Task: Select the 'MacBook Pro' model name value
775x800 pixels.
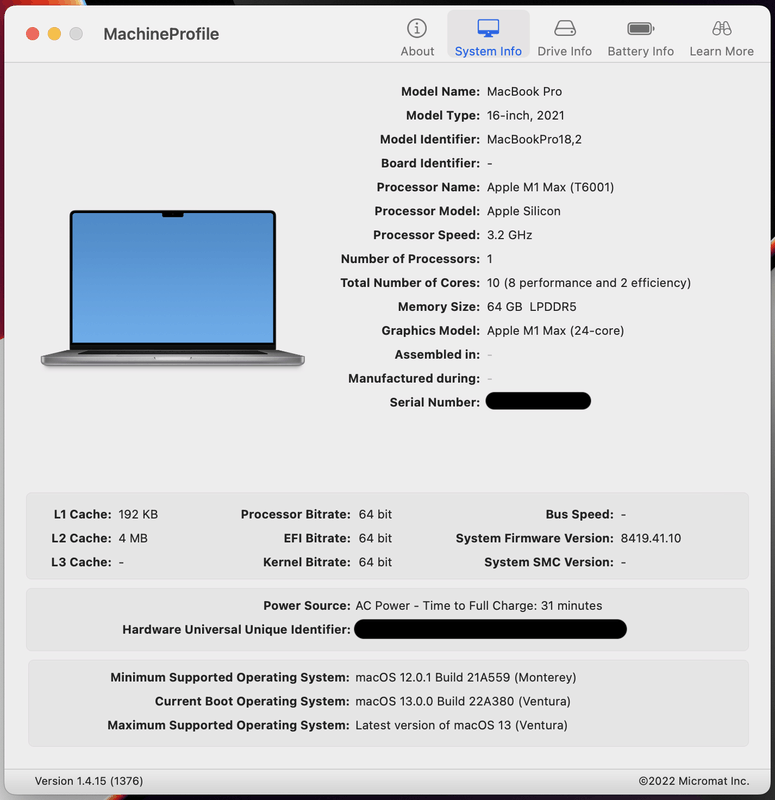Action: [524, 91]
